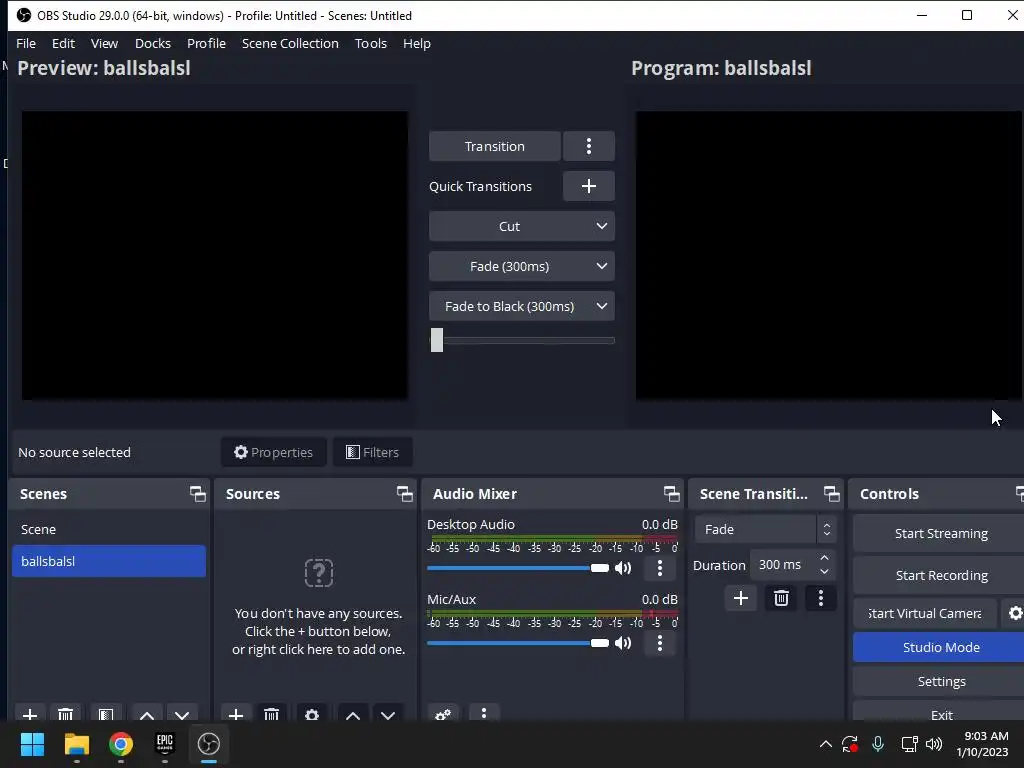Open Audio Mixer toolbar three-dot menu

[484, 713]
